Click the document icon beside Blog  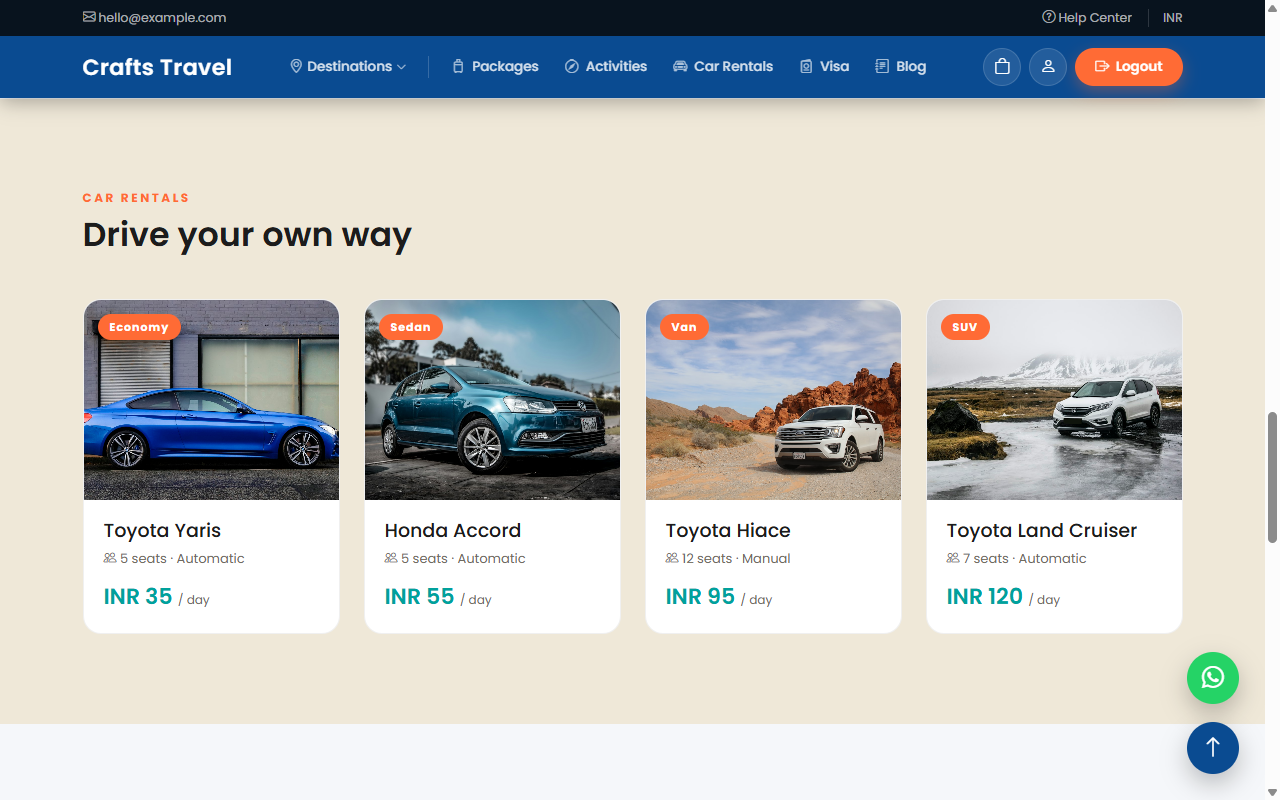click(x=882, y=67)
